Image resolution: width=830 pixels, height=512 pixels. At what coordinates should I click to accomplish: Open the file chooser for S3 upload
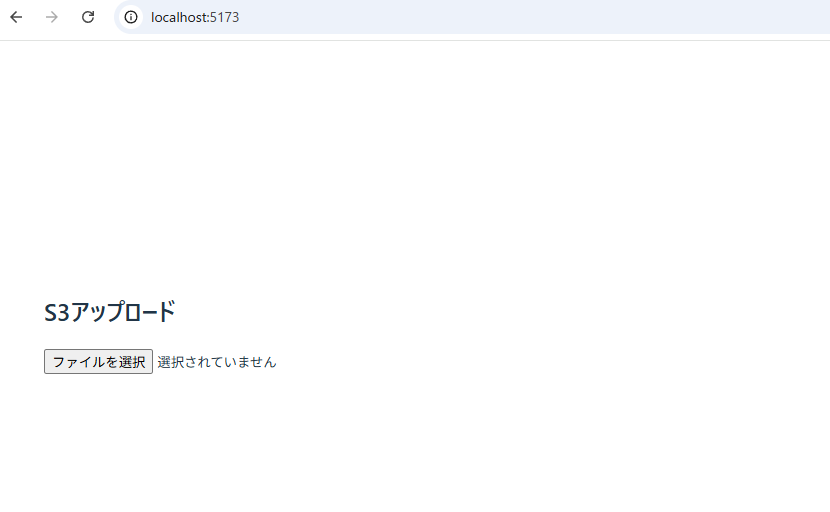[98, 362]
